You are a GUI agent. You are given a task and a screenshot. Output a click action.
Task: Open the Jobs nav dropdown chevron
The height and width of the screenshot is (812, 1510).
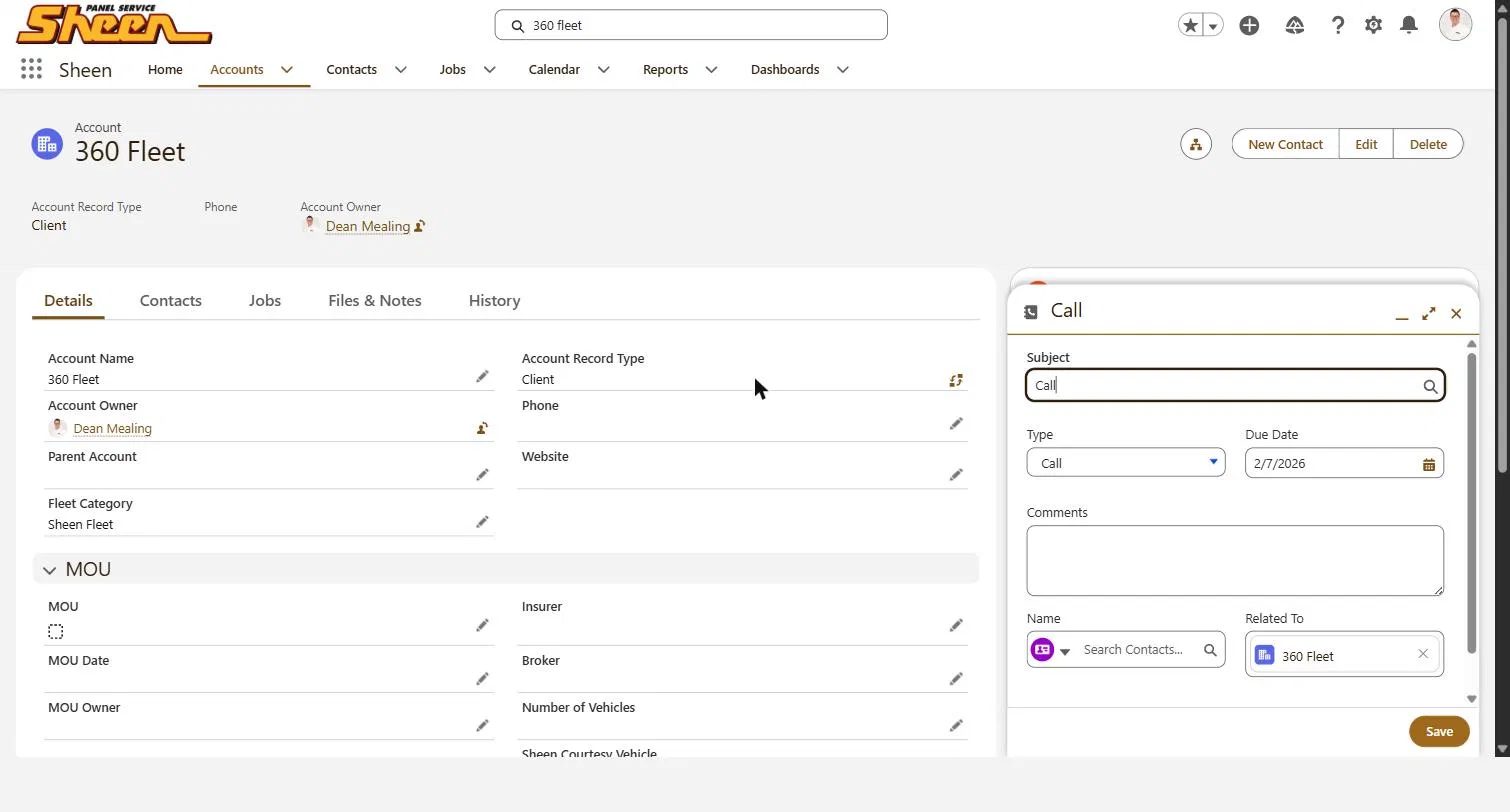coord(490,70)
